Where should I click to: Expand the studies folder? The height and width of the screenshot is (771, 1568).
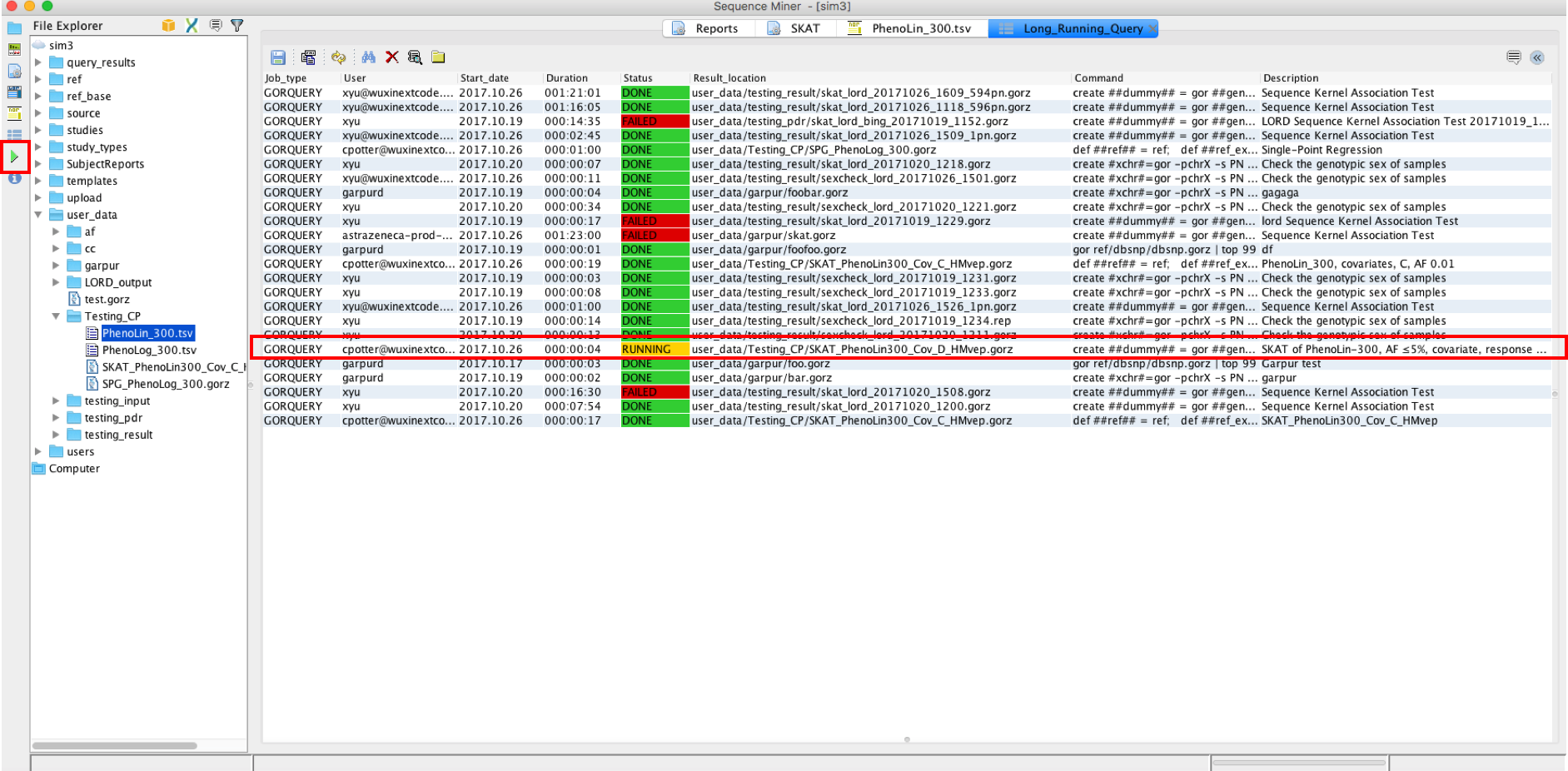point(37,130)
